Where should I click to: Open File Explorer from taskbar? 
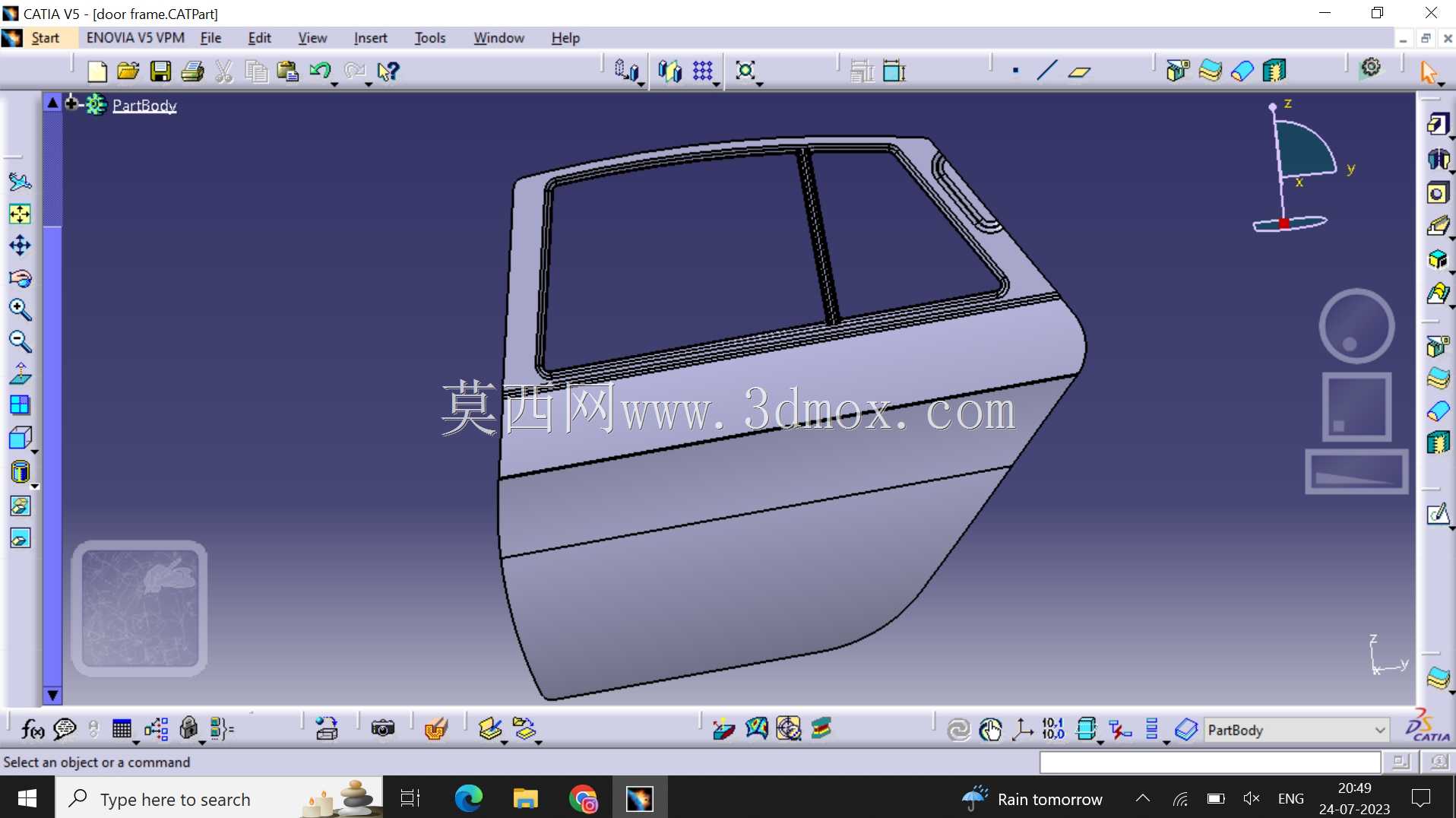click(x=525, y=798)
